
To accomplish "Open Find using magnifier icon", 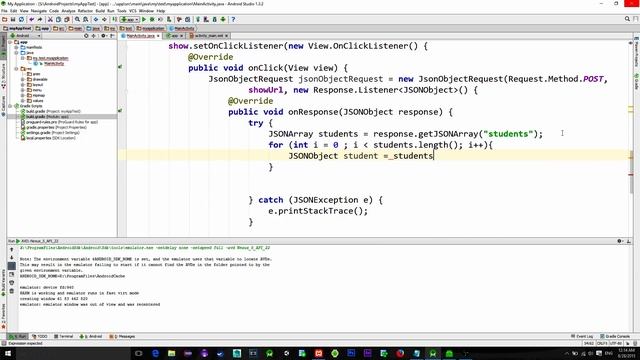I will click(x=77, y=19).
